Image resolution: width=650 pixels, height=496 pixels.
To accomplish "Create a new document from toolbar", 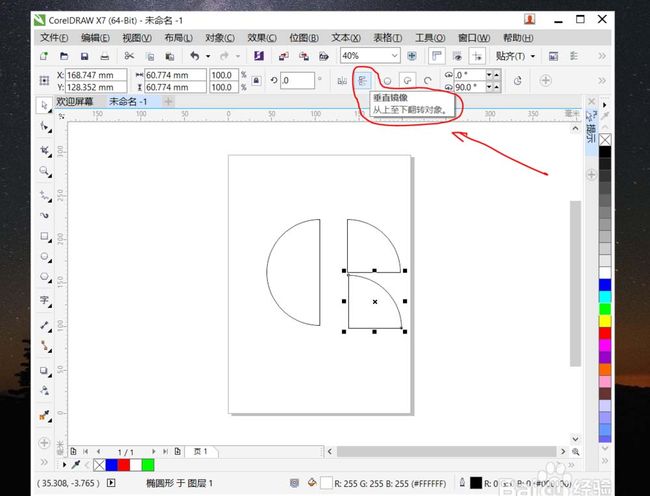I will (x=44, y=56).
